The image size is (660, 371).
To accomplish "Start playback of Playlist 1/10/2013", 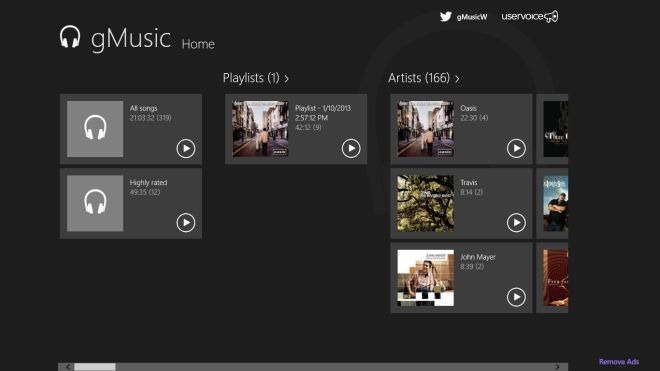I will click(x=351, y=149).
